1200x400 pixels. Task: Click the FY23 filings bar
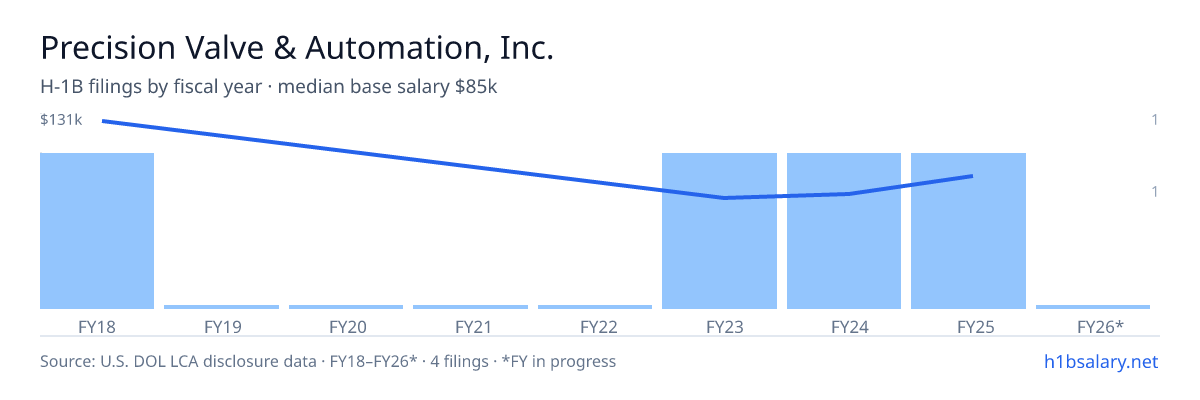point(719,231)
